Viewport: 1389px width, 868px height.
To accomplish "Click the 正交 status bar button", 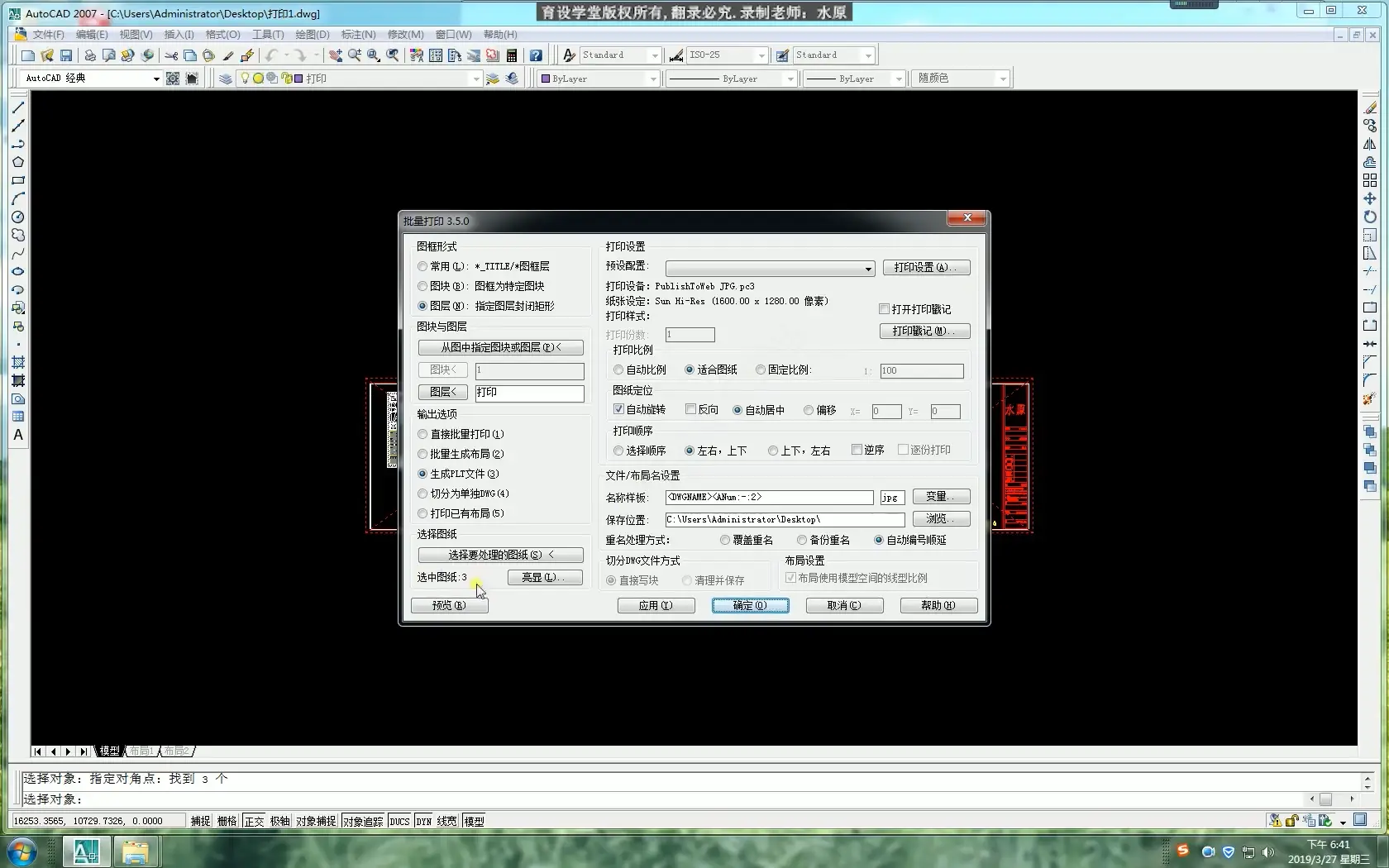I will [255, 821].
